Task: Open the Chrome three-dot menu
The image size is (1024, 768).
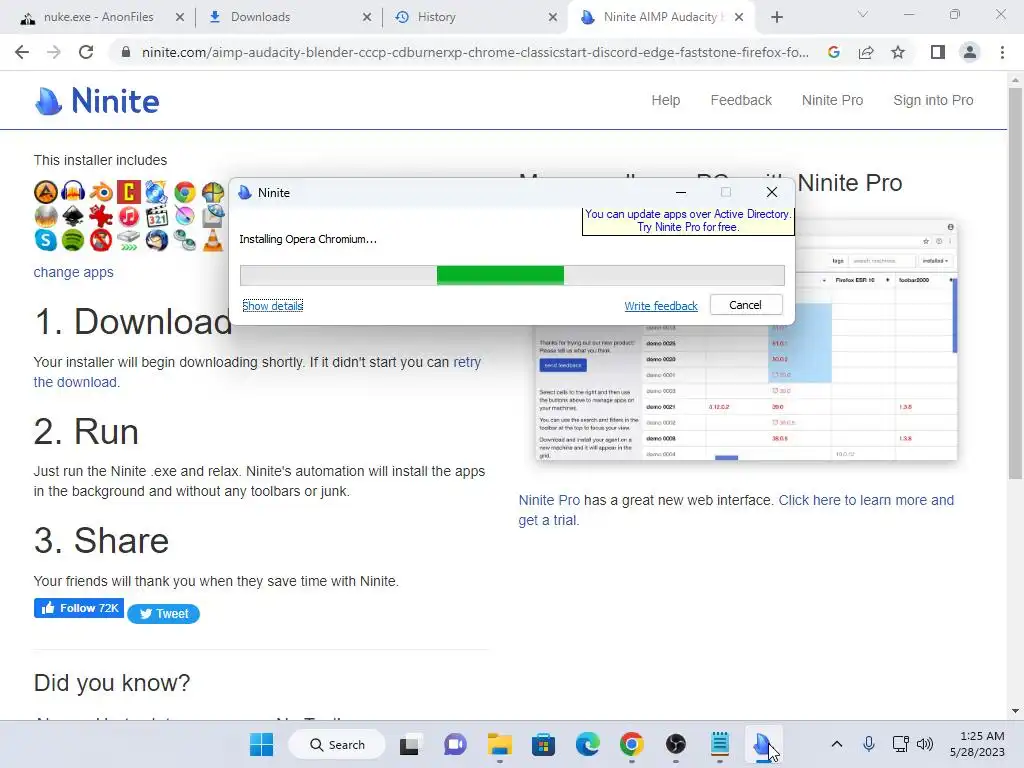Action: click(x=1002, y=52)
